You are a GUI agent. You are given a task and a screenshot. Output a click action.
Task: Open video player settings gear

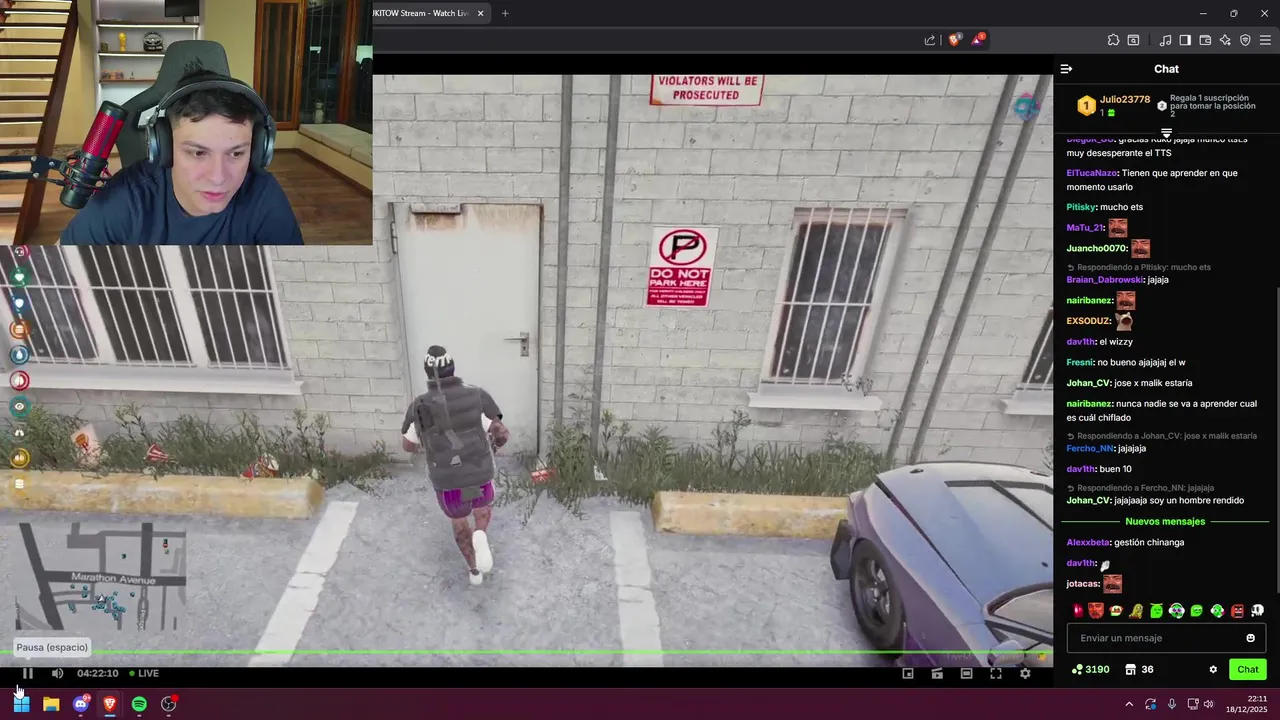(1025, 673)
